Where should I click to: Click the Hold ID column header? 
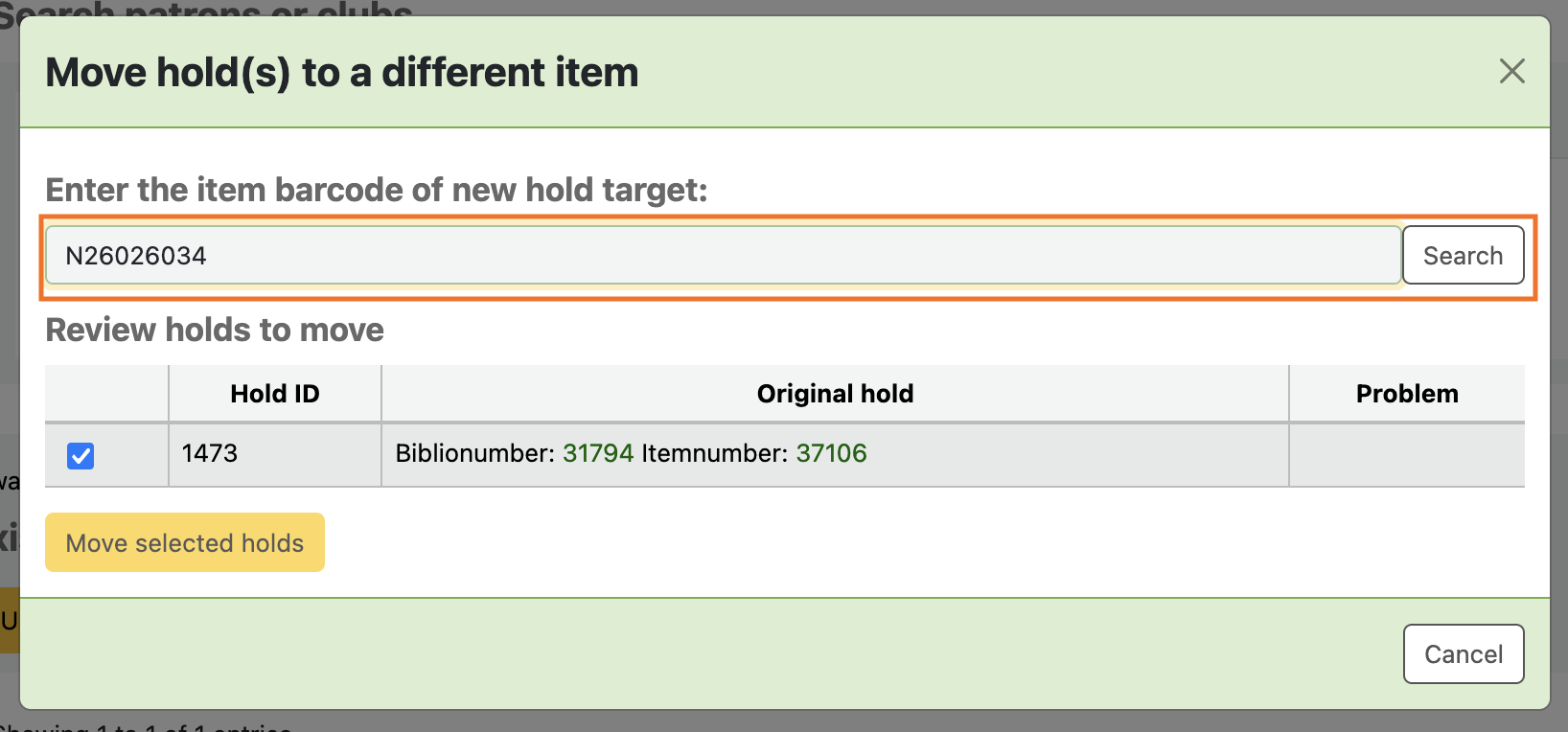click(275, 394)
